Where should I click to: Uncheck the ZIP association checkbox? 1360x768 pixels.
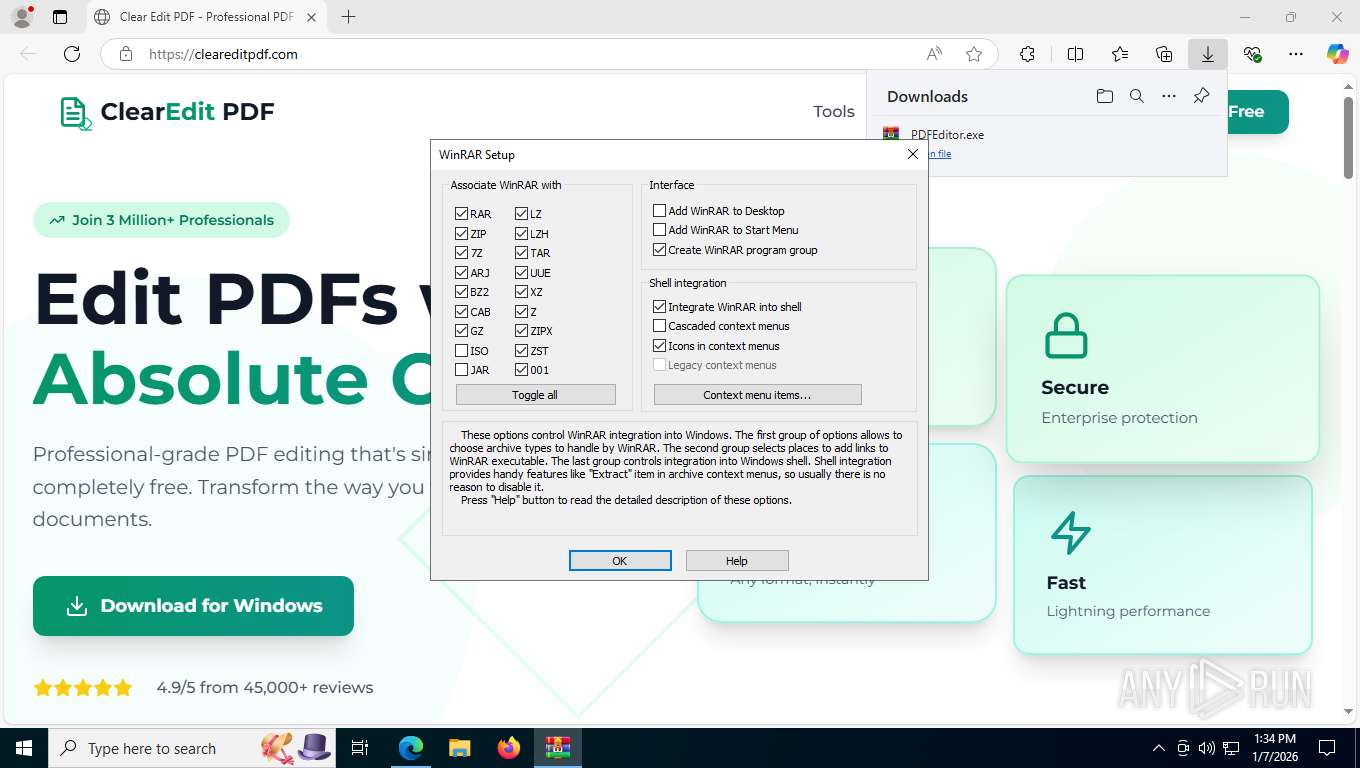tap(461, 233)
